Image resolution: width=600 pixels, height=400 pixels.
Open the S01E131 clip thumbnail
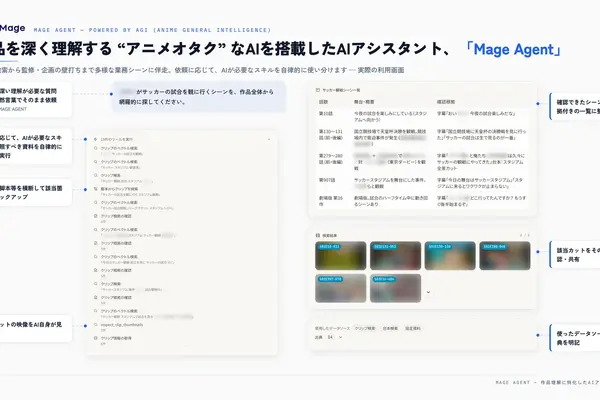point(395,256)
